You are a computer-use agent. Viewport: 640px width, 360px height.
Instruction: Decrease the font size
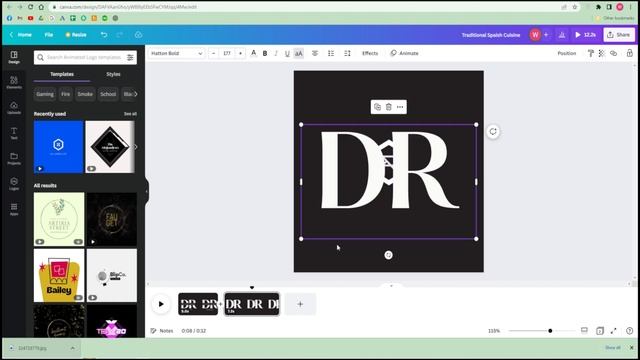click(x=213, y=53)
